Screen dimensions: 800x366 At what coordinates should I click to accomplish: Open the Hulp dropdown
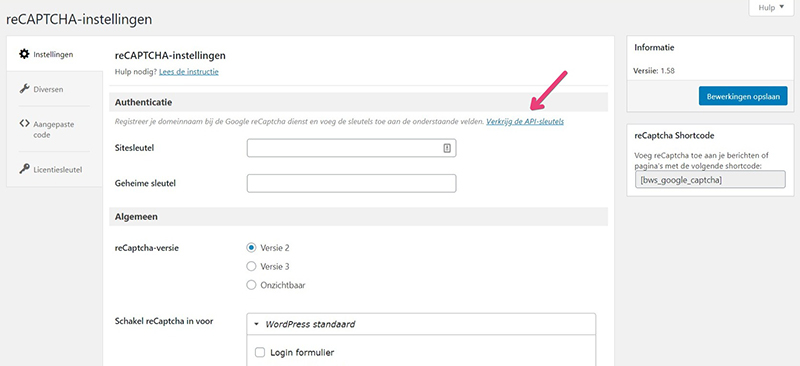770,8
